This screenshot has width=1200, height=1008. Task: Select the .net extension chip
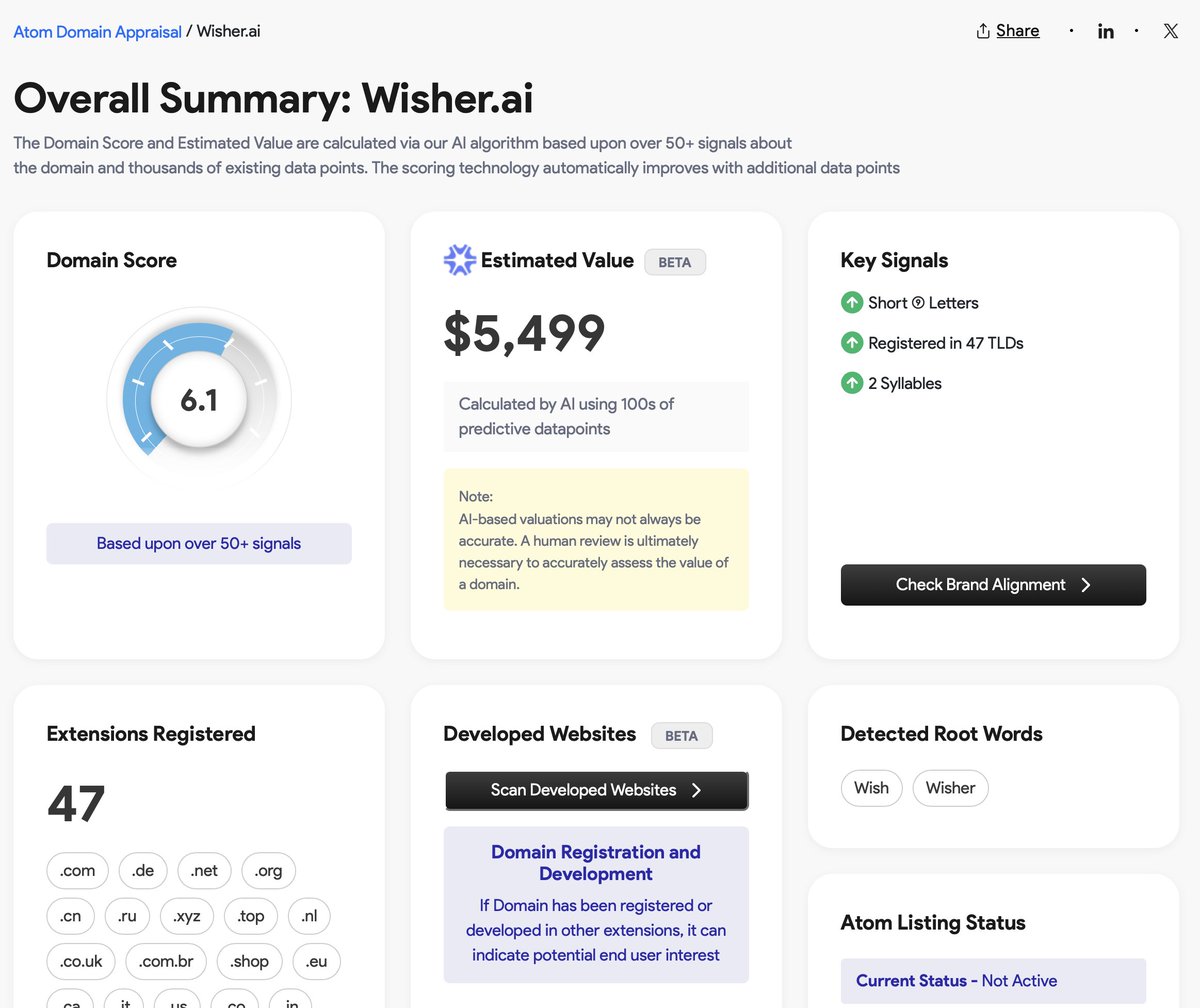[204, 870]
